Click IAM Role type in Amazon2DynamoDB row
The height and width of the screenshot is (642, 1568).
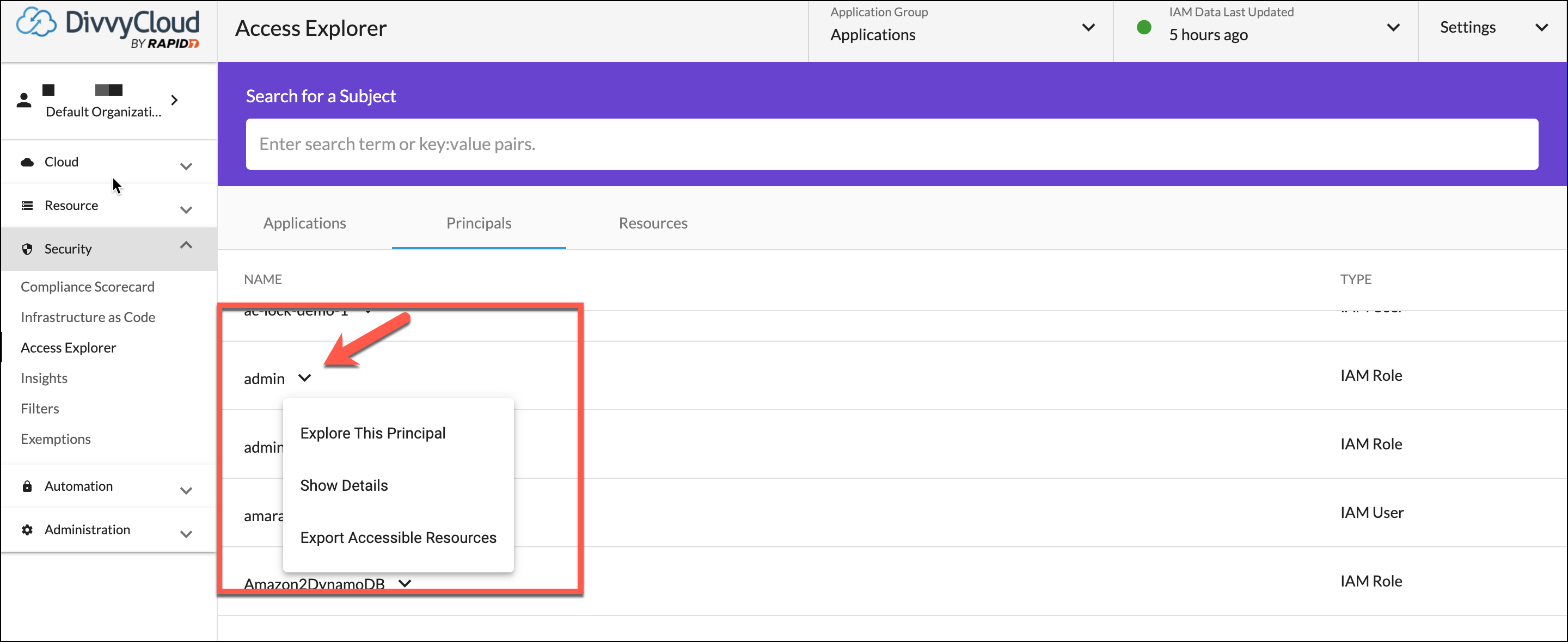[1371, 581]
